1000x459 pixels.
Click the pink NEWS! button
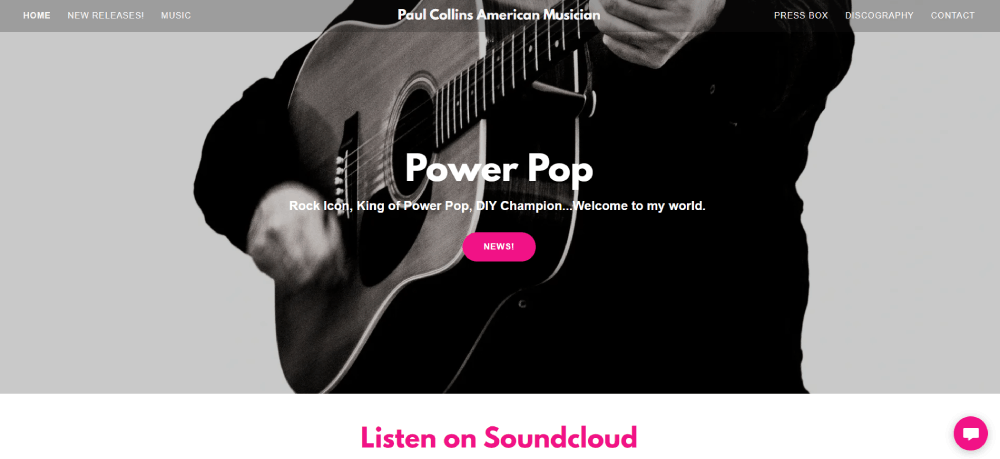point(499,247)
